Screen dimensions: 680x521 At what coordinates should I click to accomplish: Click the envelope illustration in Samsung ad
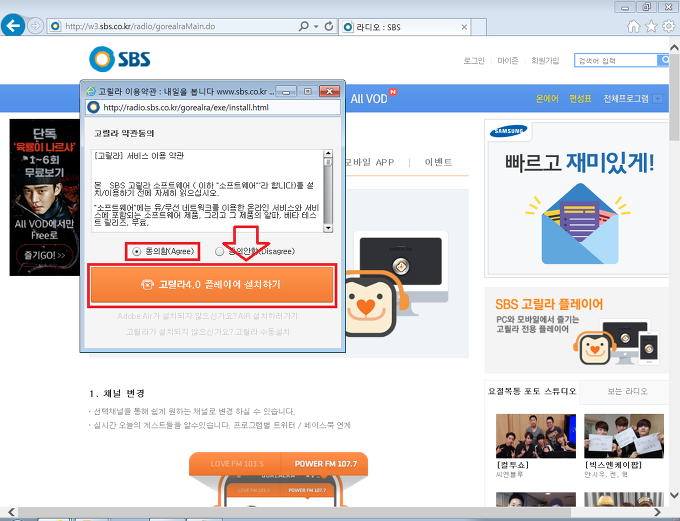pyautogui.click(x=579, y=224)
